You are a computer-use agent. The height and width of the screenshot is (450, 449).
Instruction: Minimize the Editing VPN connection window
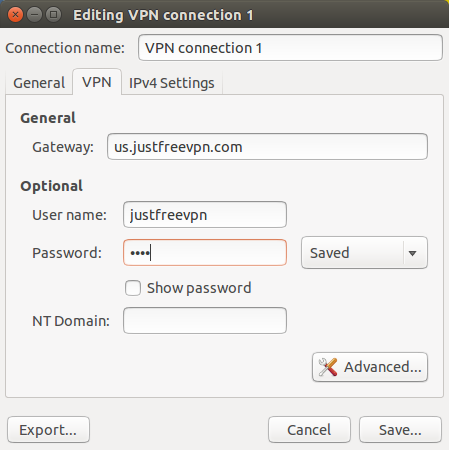[x=34, y=15]
